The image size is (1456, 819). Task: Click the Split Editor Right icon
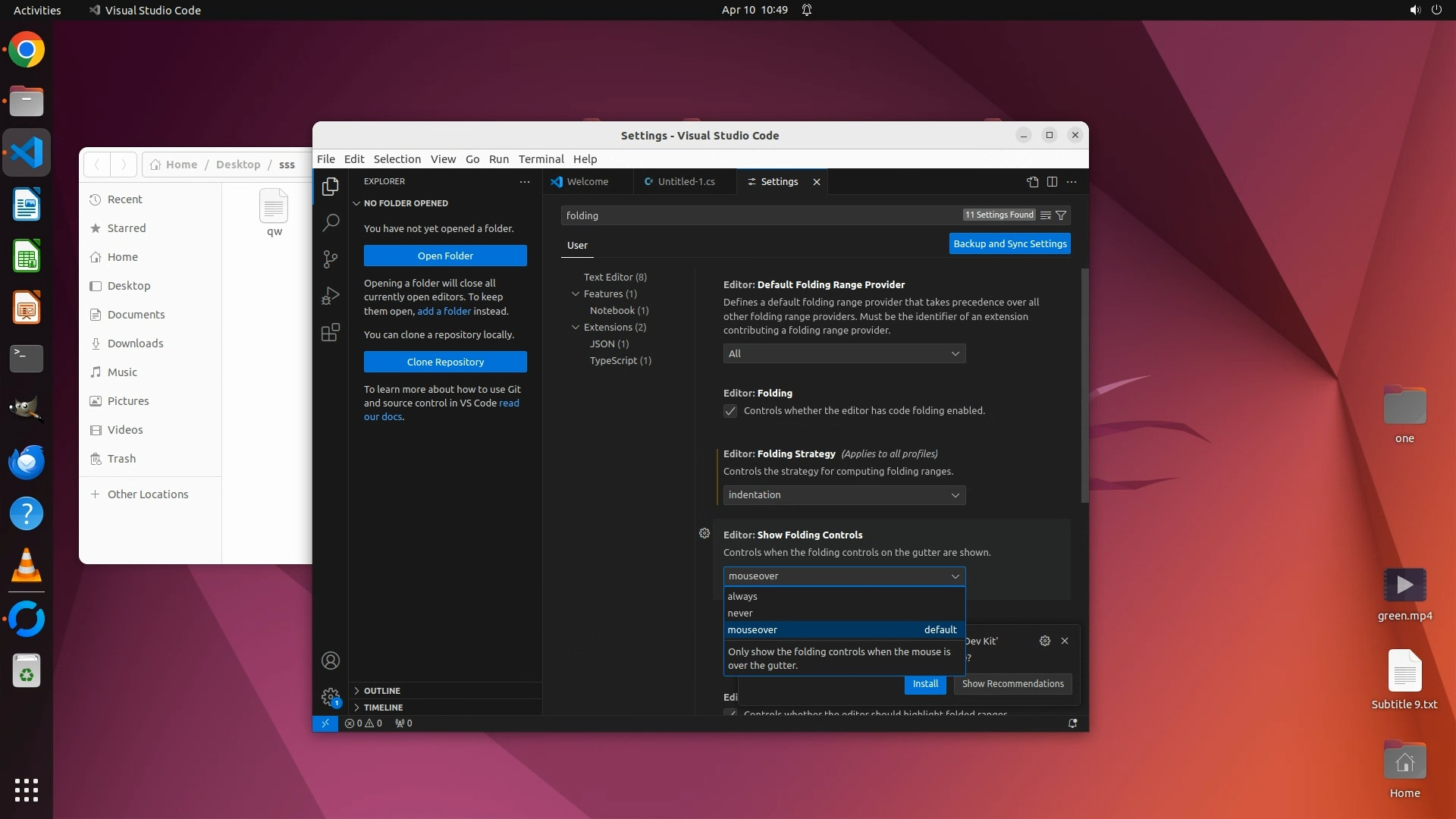(x=1052, y=182)
